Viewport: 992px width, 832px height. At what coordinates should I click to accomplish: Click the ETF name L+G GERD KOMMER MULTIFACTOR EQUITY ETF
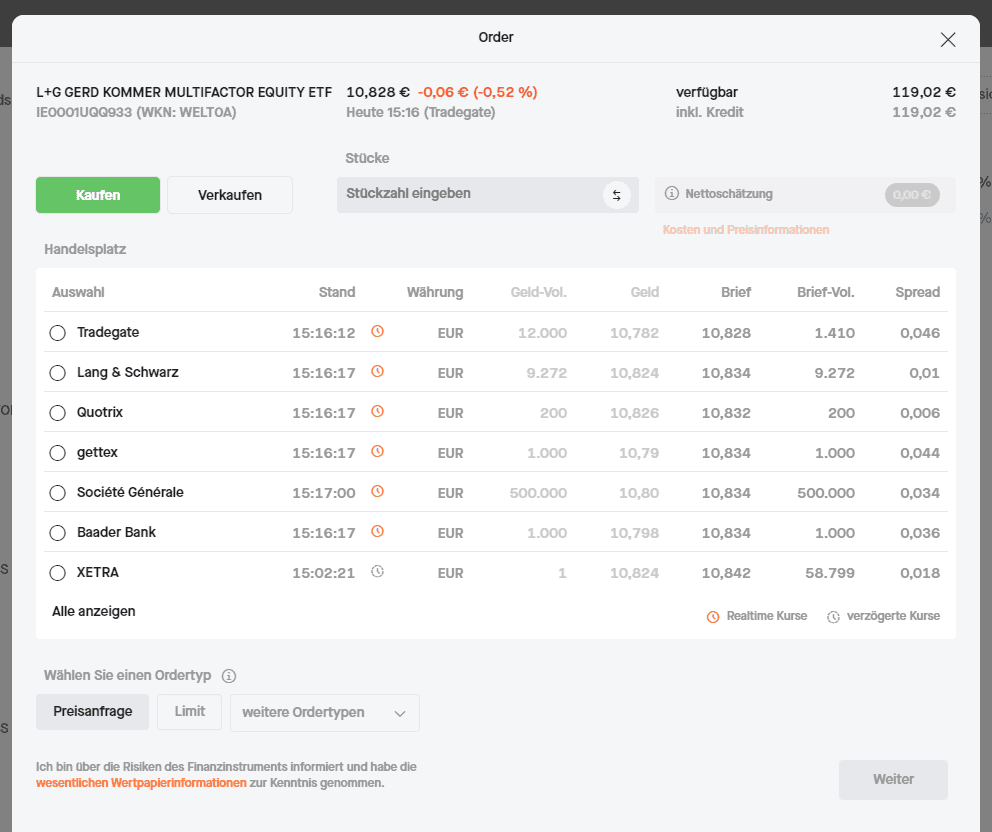tap(184, 92)
